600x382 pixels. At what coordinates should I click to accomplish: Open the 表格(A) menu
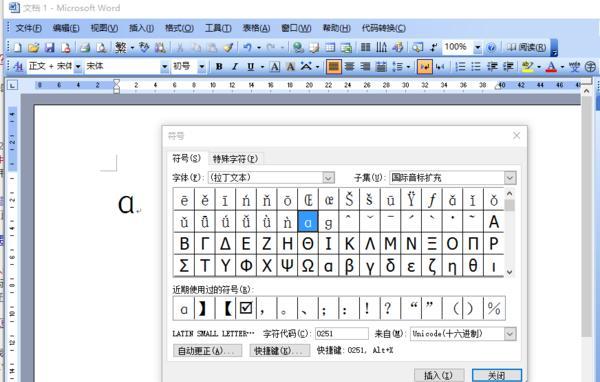coord(256,28)
